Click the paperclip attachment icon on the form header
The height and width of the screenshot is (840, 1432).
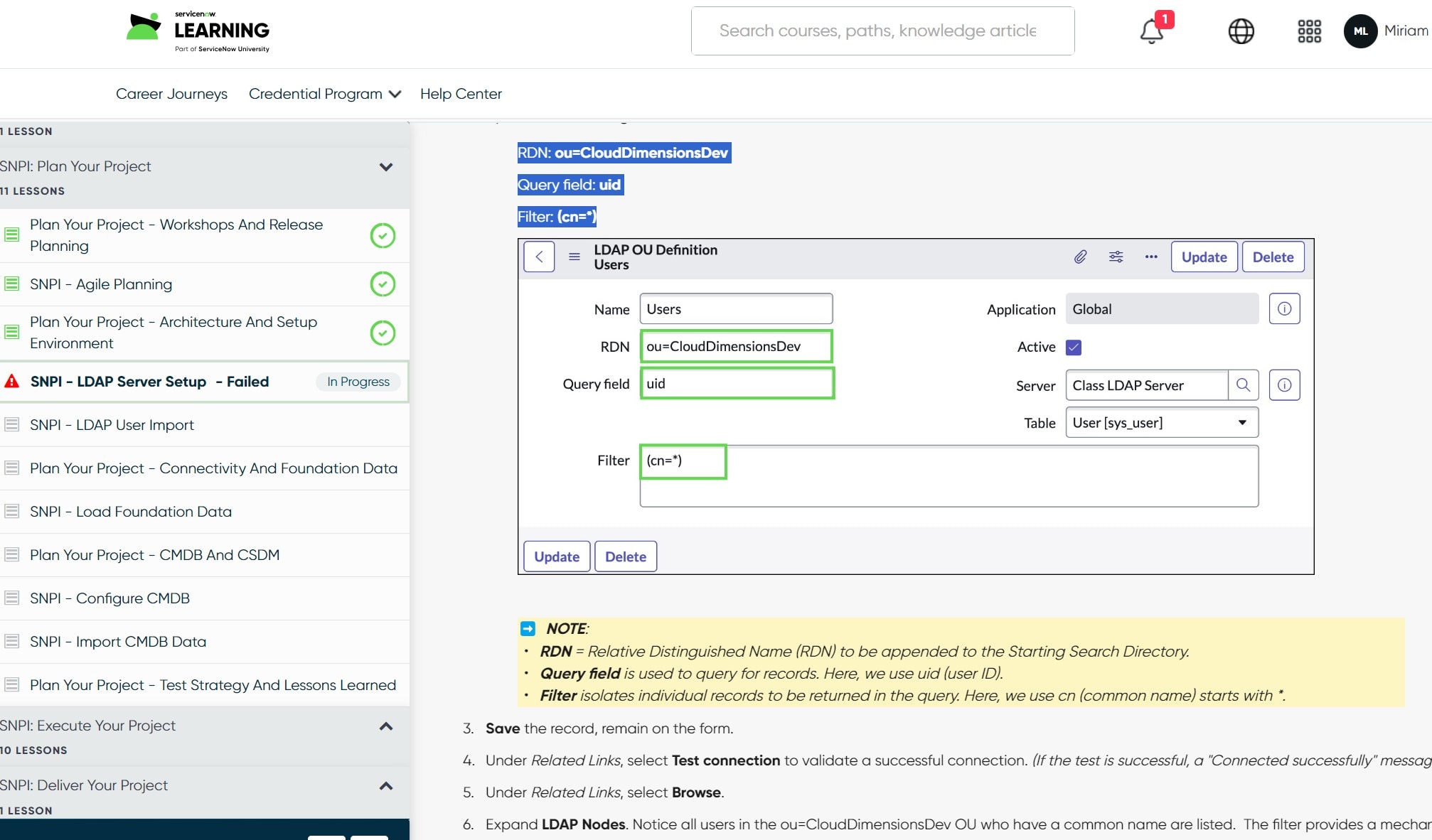point(1081,257)
